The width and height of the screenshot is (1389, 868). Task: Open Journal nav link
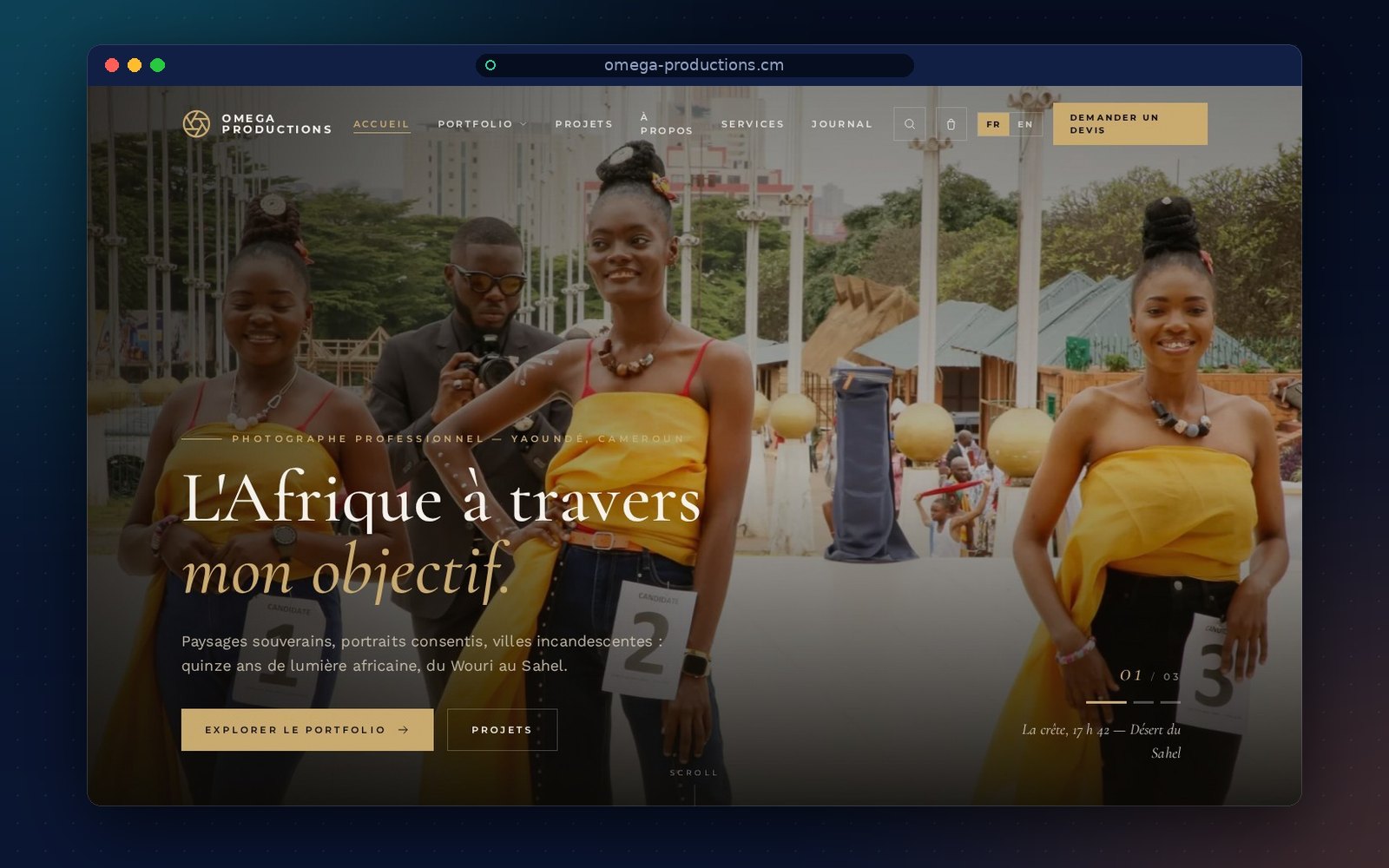click(842, 124)
